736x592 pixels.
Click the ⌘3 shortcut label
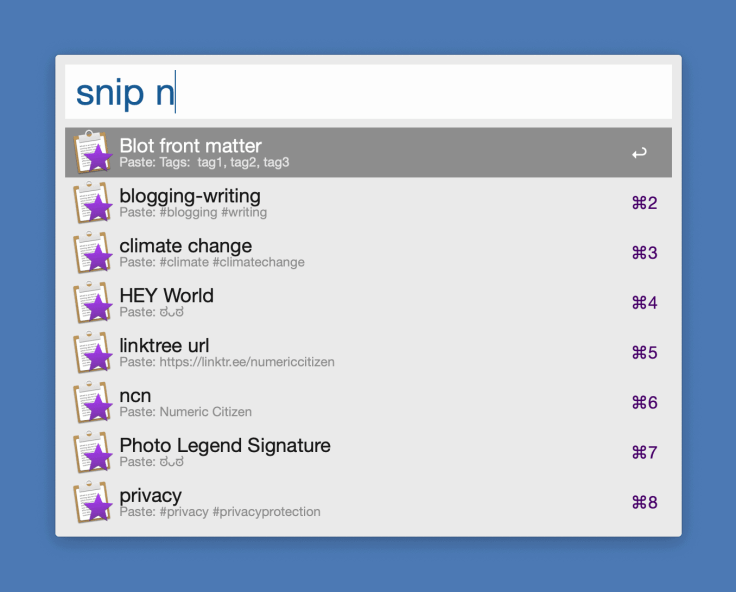644,253
